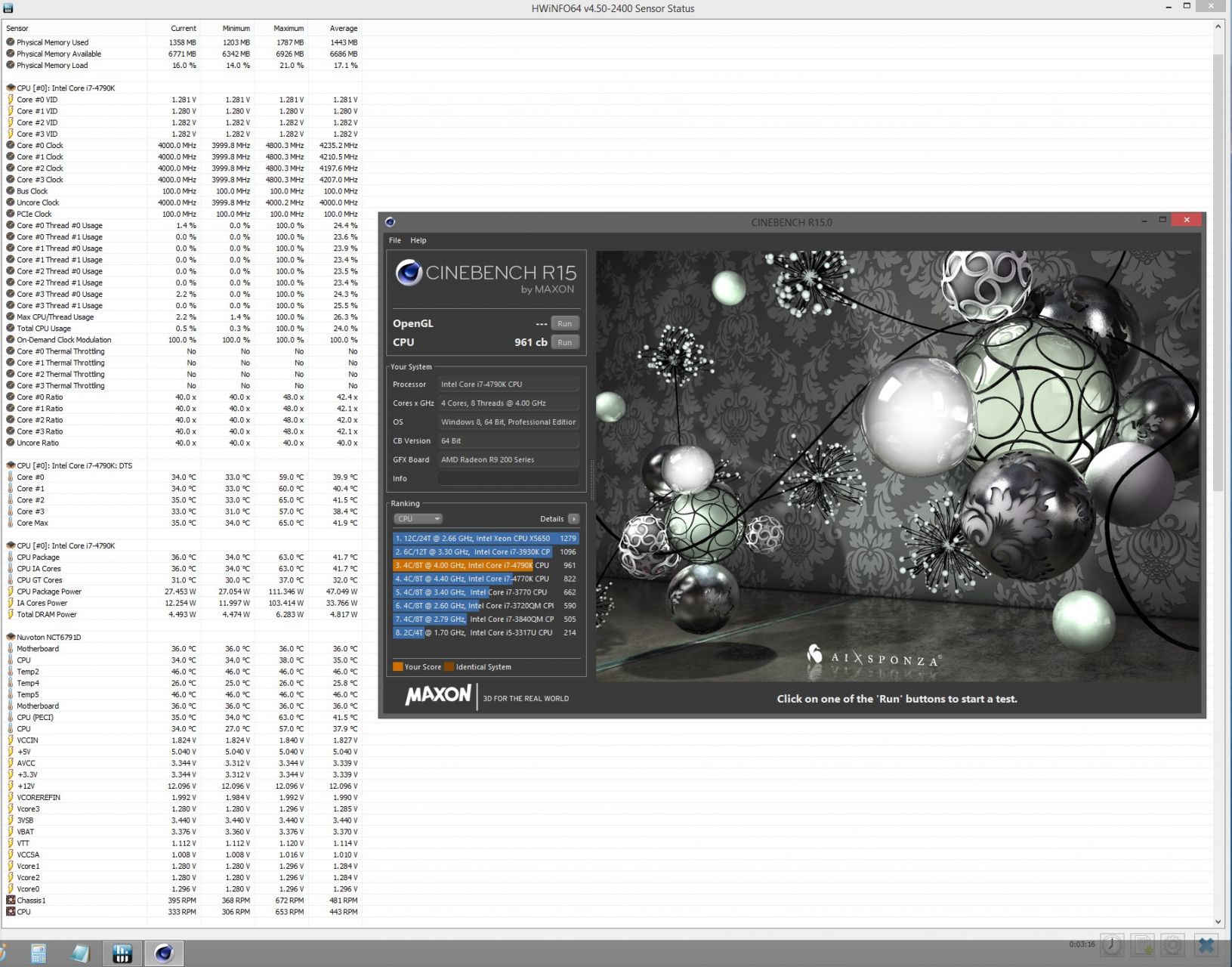Select the VBAT voltage row
The image size is (1232, 967).
(x=181, y=832)
